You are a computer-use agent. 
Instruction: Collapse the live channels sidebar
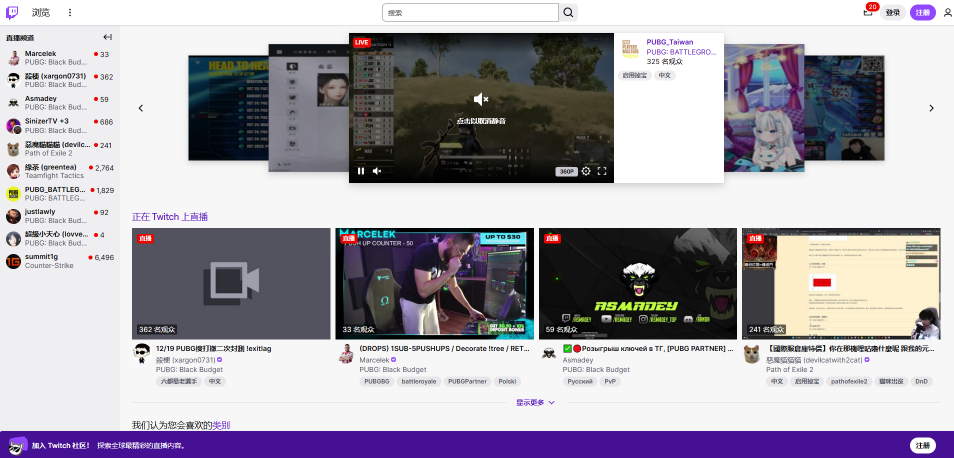tap(108, 37)
